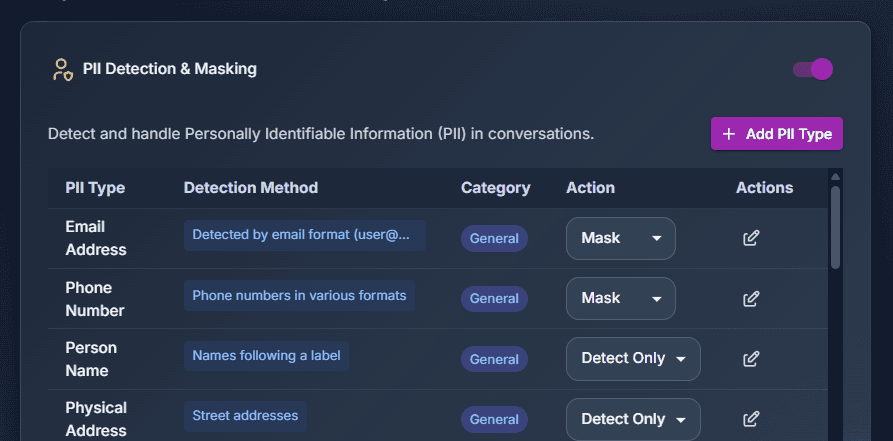Open the Email Address action dropdown
893x441 pixels.
point(621,238)
